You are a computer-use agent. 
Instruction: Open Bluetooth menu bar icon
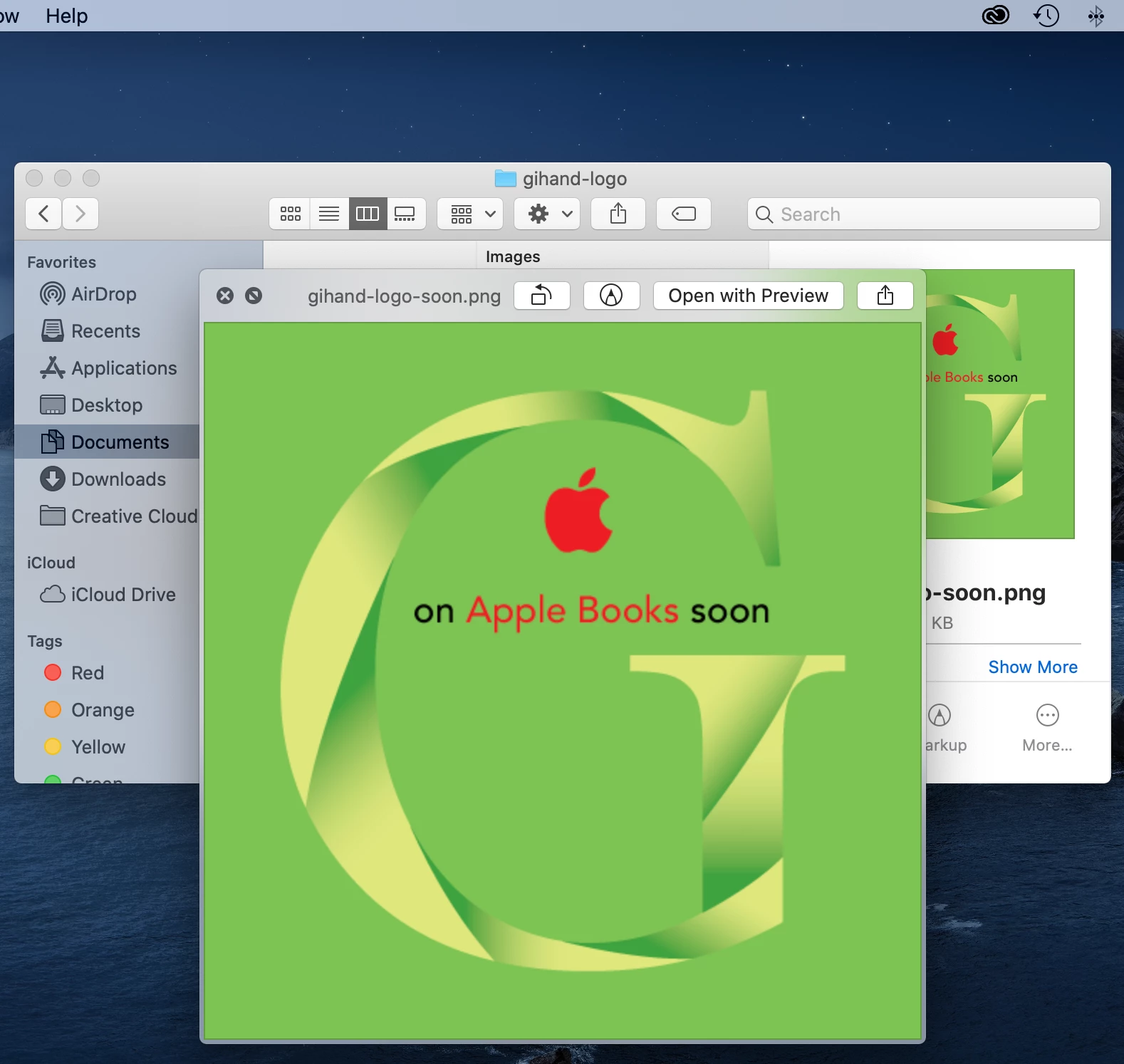pos(1096,16)
